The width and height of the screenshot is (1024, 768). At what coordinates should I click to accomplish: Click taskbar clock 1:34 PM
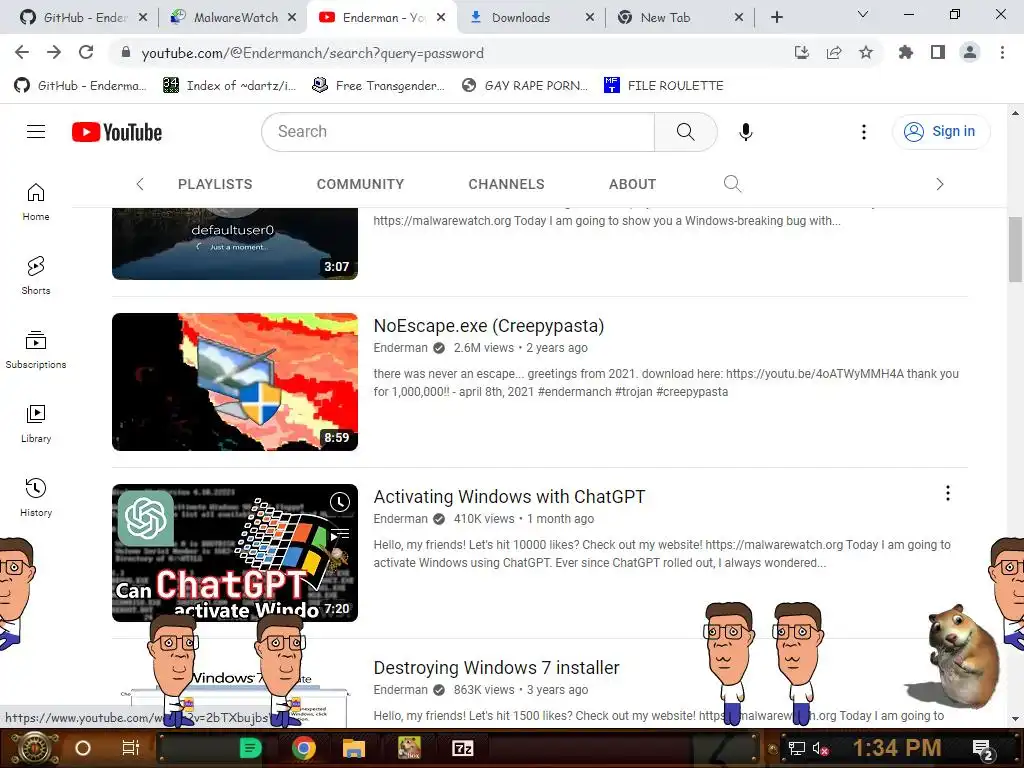tap(897, 748)
